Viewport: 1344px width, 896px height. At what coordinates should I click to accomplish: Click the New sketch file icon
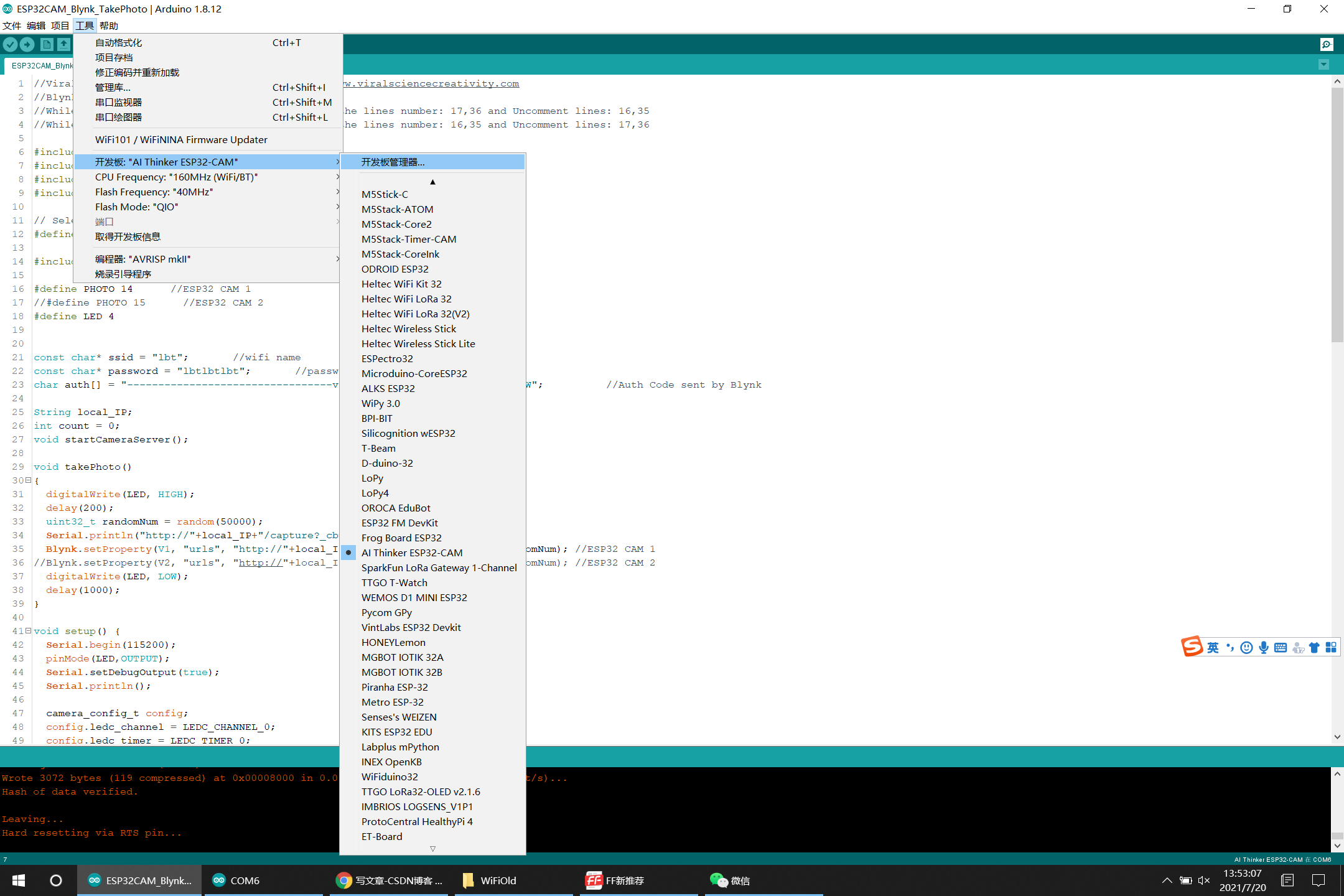[x=47, y=44]
